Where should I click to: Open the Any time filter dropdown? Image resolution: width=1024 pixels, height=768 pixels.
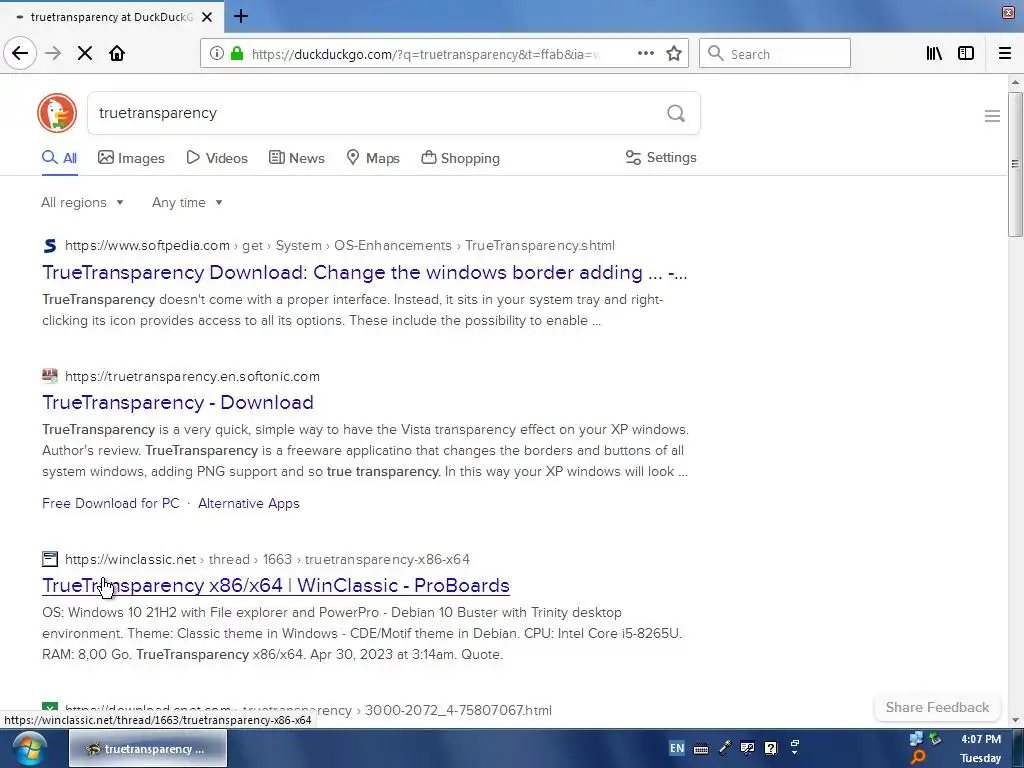(x=187, y=202)
